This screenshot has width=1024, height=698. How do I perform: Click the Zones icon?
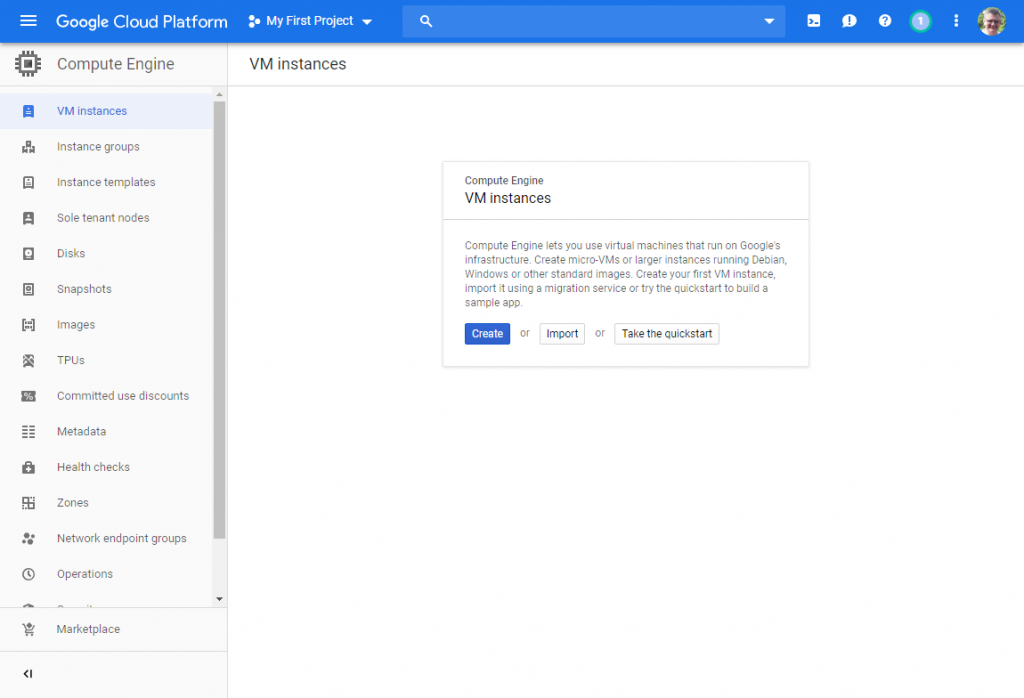28,503
